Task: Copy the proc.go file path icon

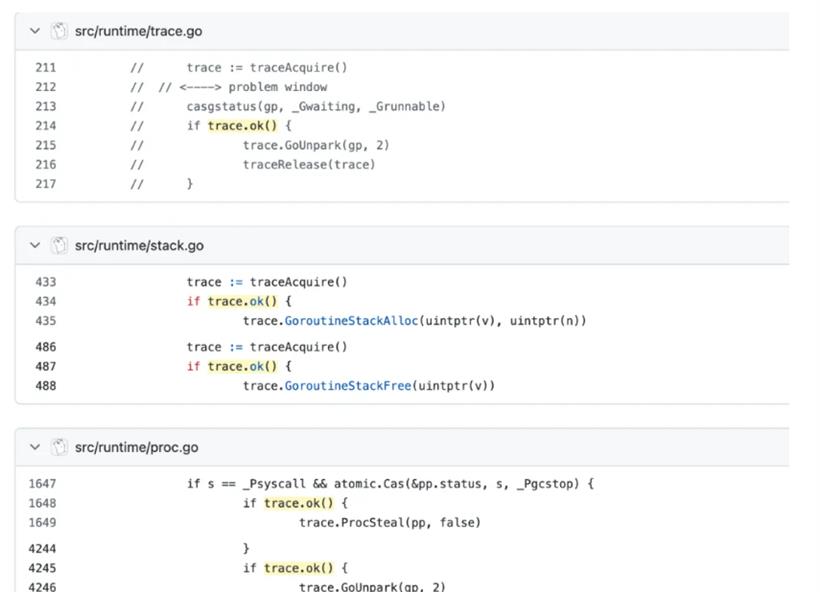Action: [59, 447]
